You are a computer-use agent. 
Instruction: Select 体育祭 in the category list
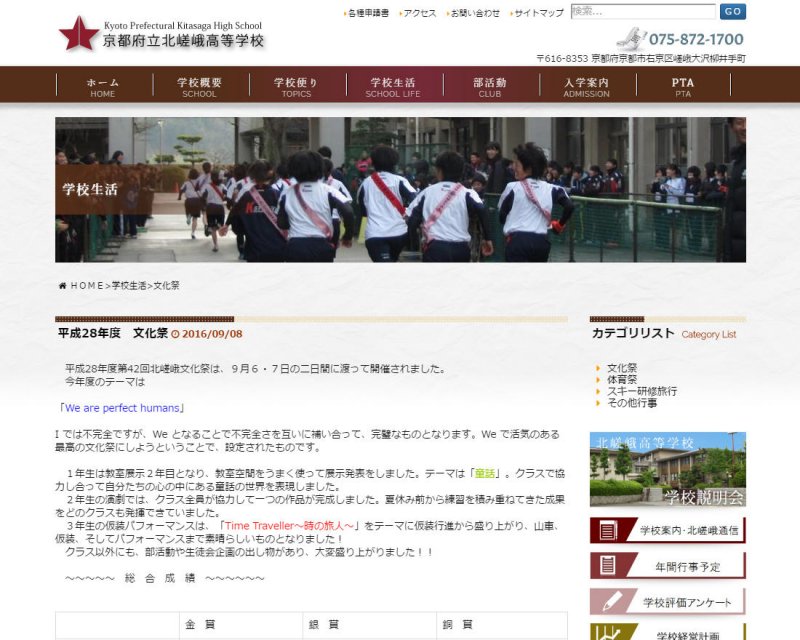coord(622,380)
